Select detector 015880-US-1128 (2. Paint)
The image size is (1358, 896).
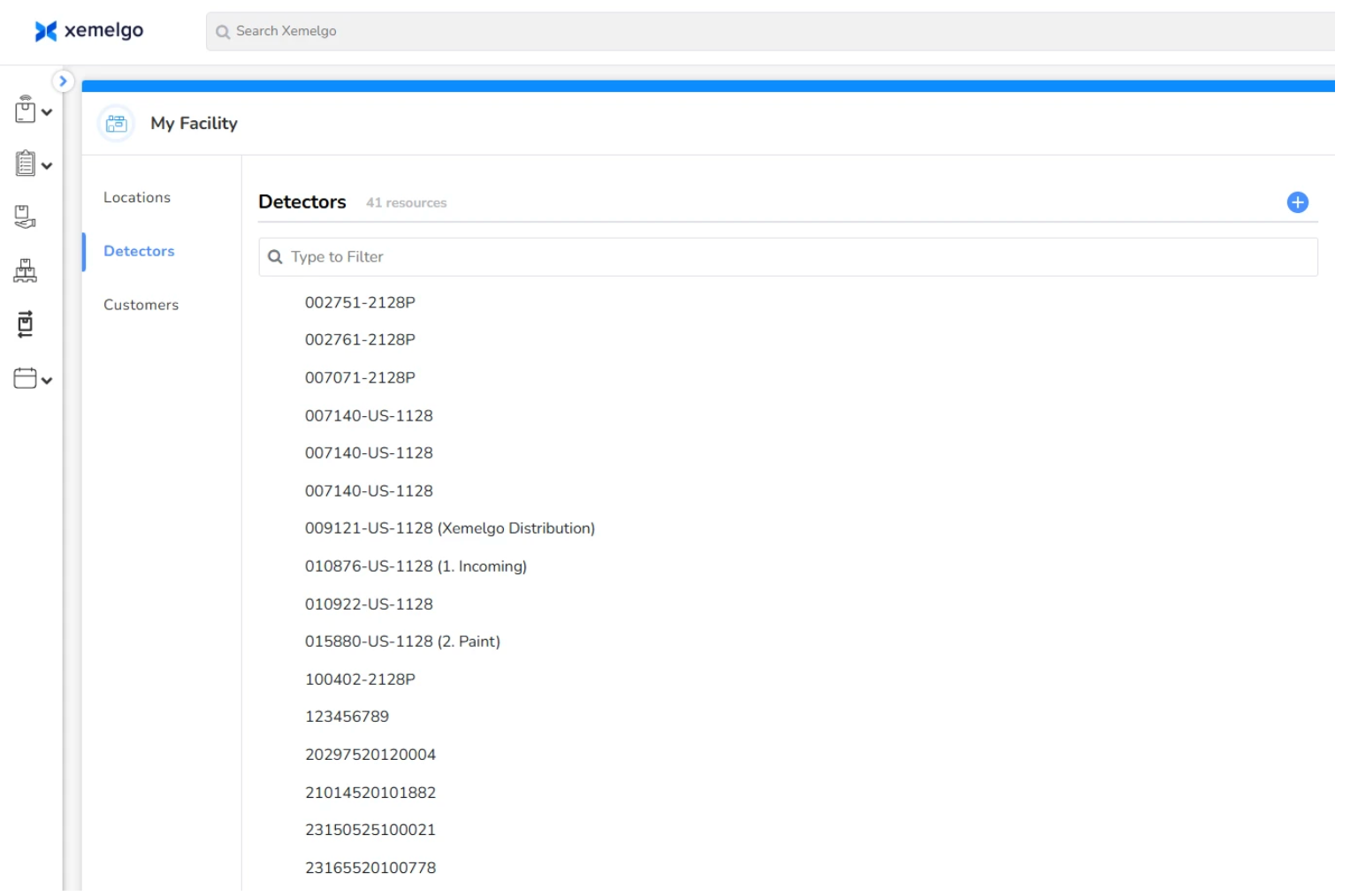[402, 642]
